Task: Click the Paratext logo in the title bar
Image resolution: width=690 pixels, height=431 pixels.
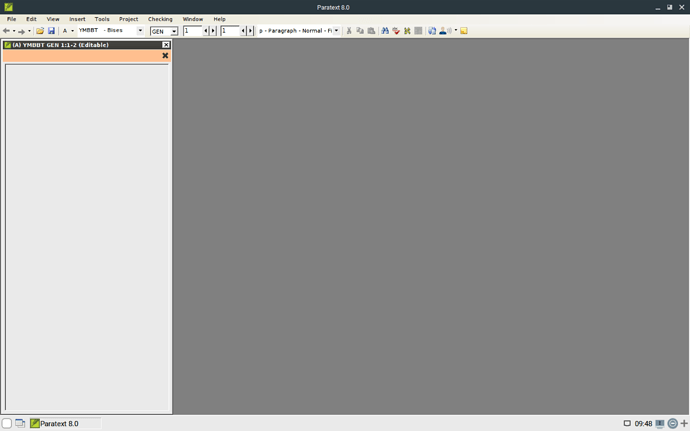Action: [x=8, y=7]
